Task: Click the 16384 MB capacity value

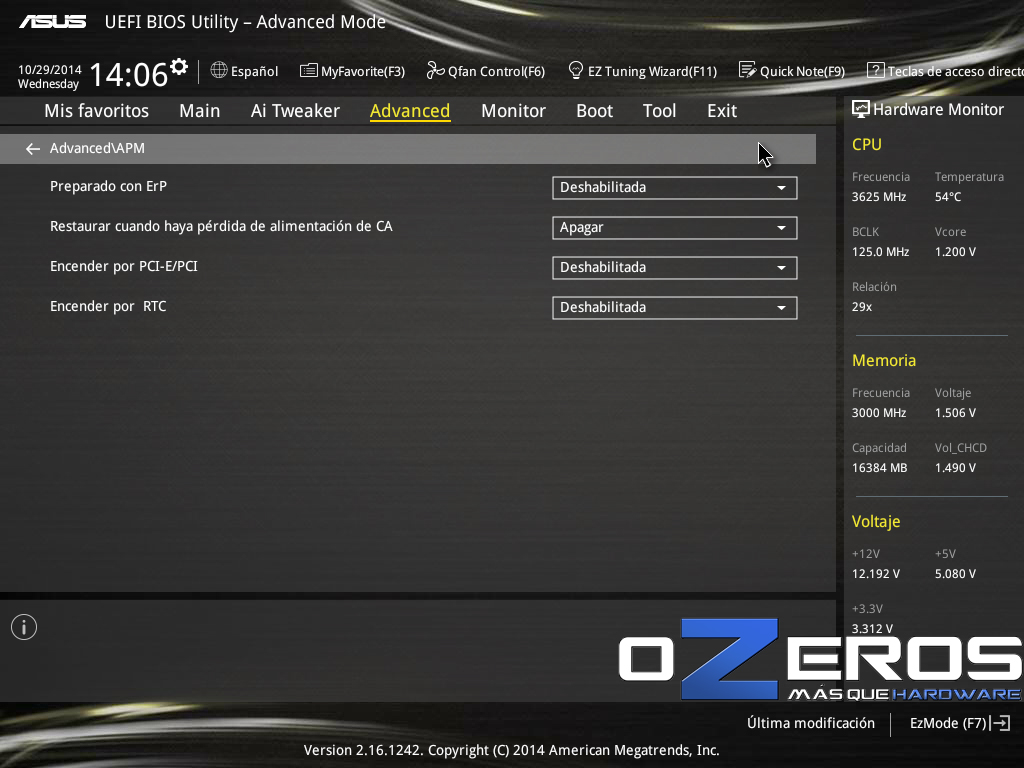Action: pos(880,468)
